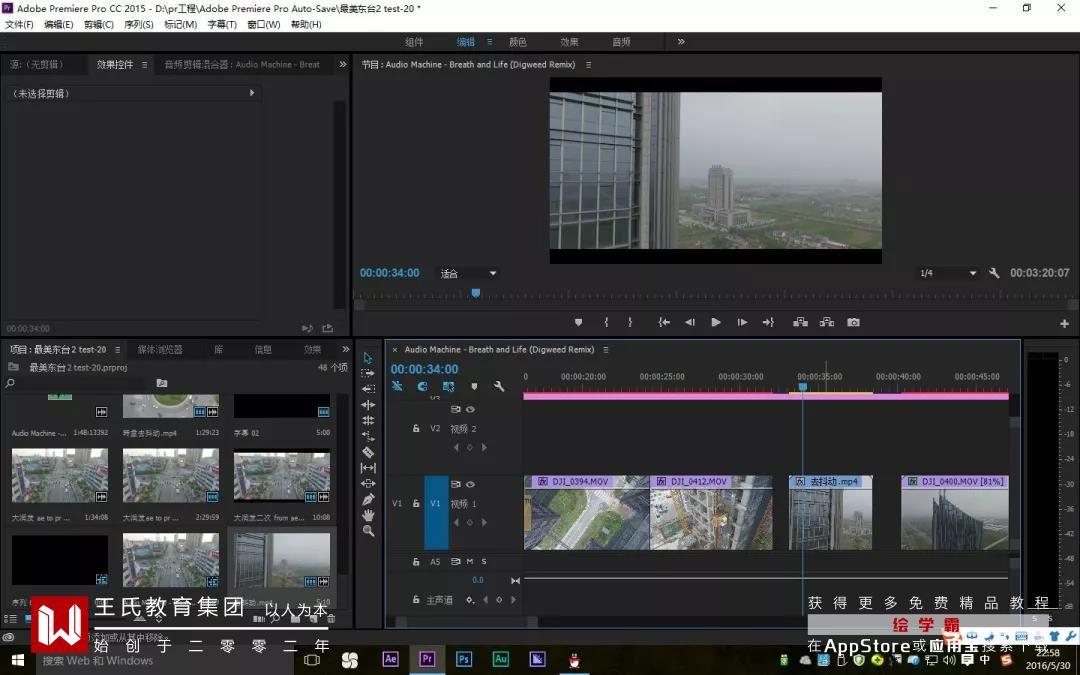Mute audio track A5 with M button

pyautogui.click(x=470, y=562)
